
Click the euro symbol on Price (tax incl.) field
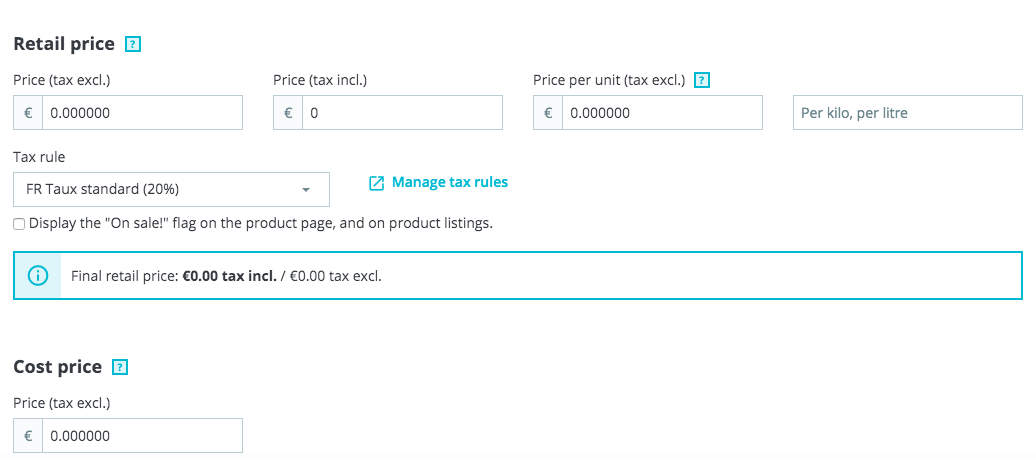click(288, 113)
